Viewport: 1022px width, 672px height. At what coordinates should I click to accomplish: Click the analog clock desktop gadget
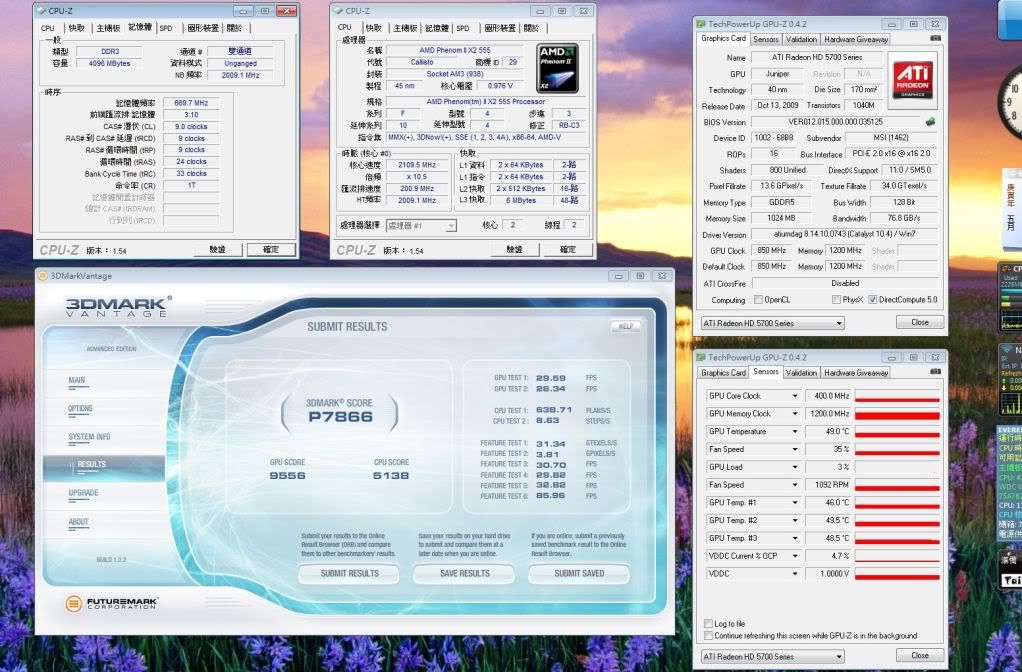[x=1010, y=101]
